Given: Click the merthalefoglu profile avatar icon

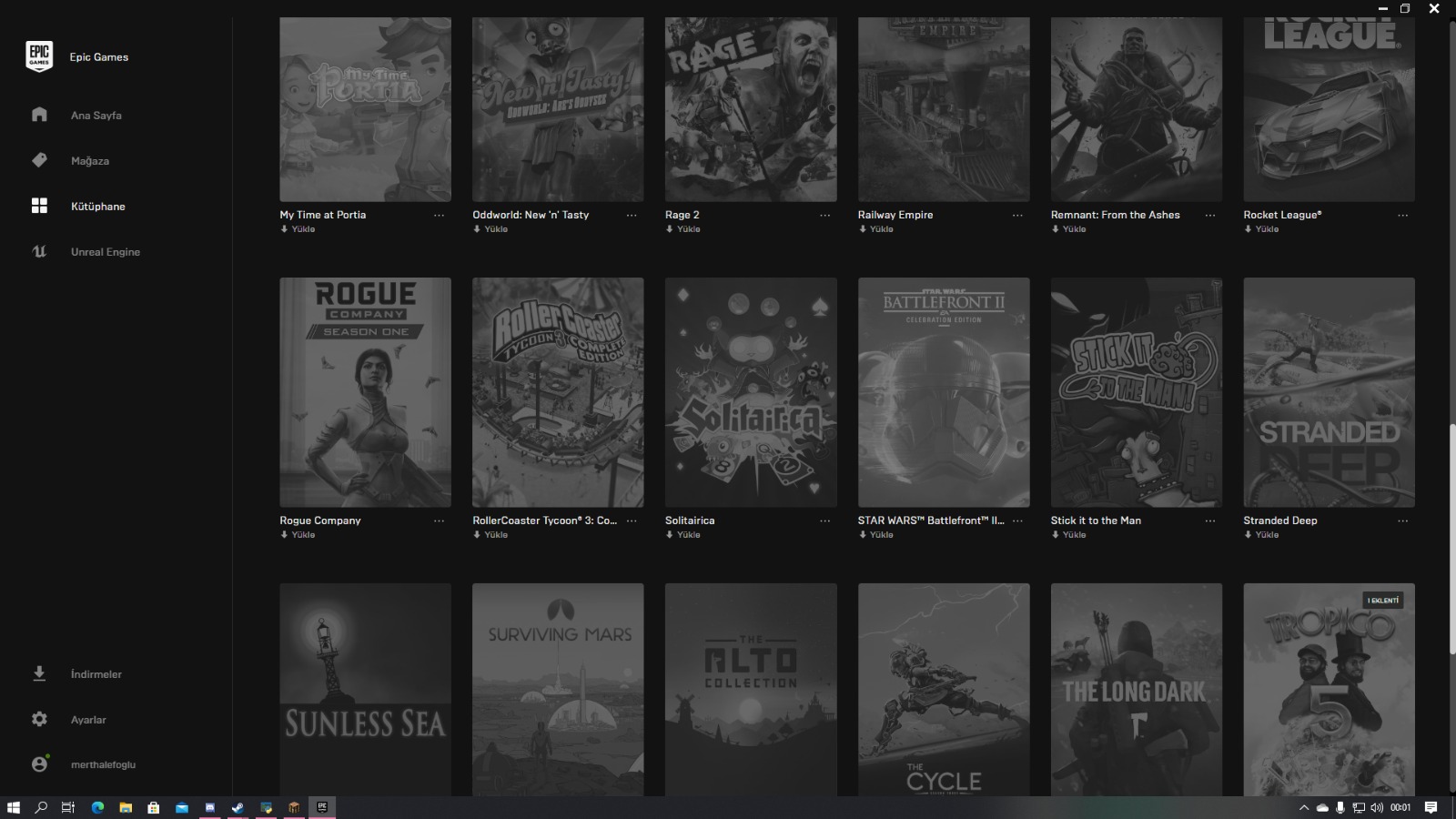Looking at the screenshot, I should tap(39, 764).
